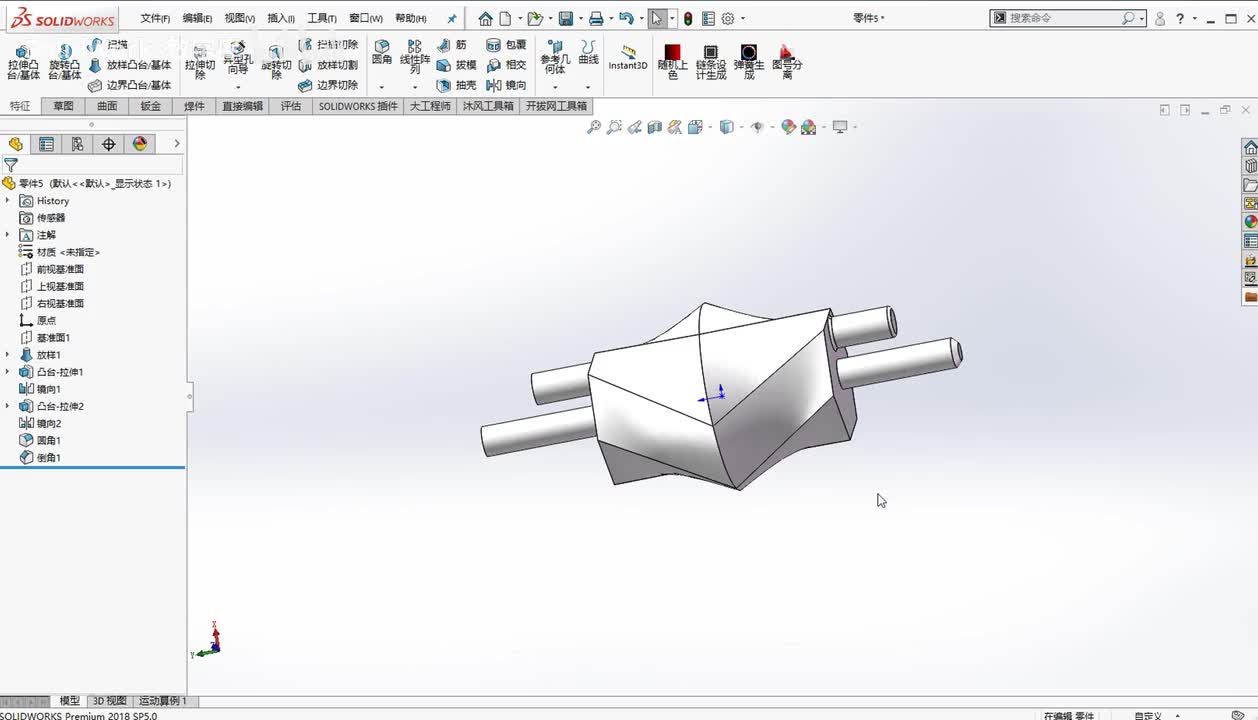Switch to the 3D 视图 bottom tab
1258x720 pixels.
pyautogui.click(x=110, y=701)
